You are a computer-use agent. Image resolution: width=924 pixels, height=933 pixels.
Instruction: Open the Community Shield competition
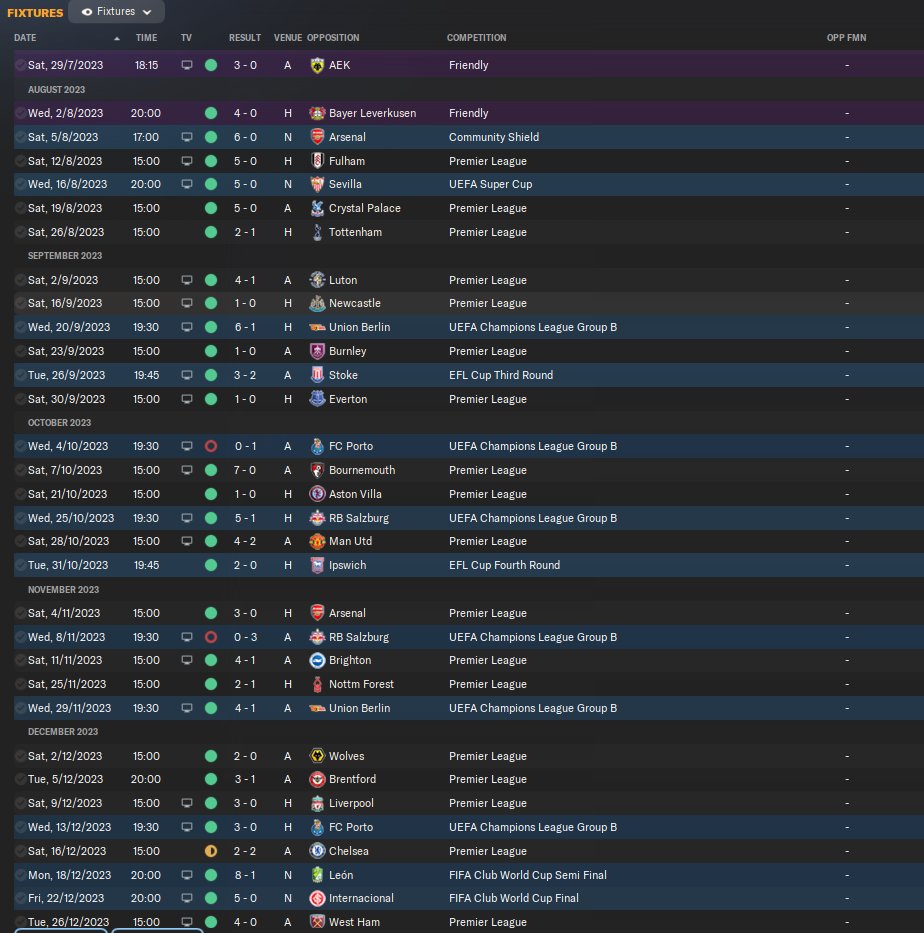[494, 137]
